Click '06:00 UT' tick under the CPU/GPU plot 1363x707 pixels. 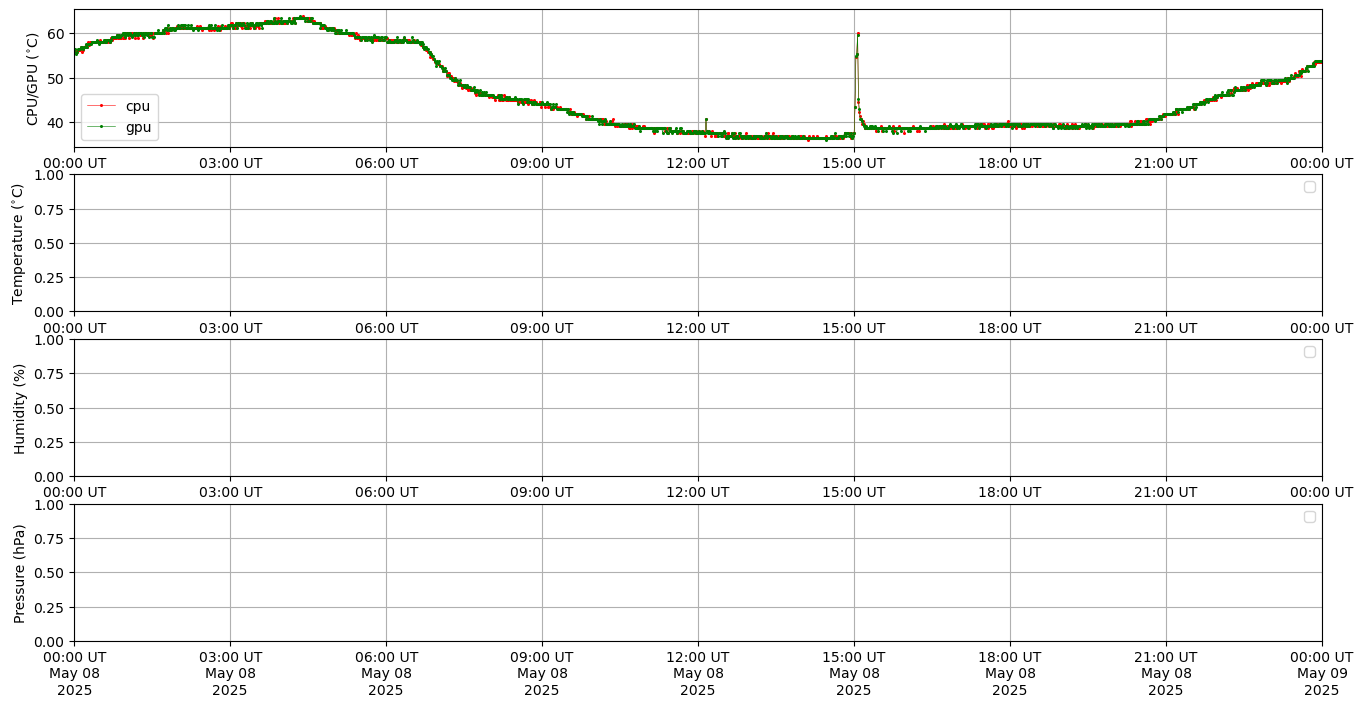click(386, 163)
